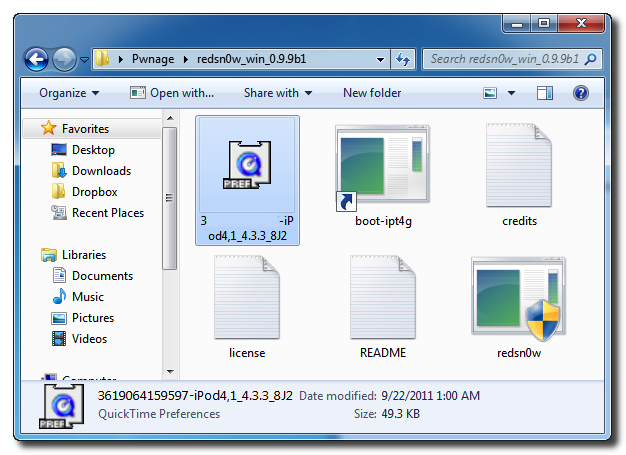Refresh the folder view

coord(403,59)
